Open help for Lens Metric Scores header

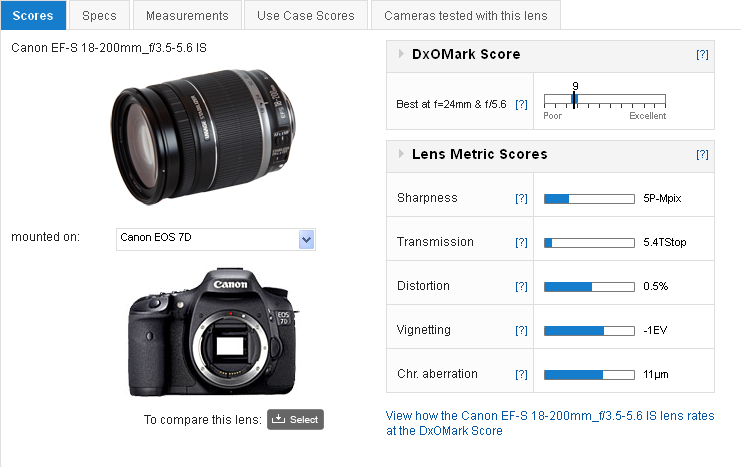pyautogui.click(x=702, y=155)
